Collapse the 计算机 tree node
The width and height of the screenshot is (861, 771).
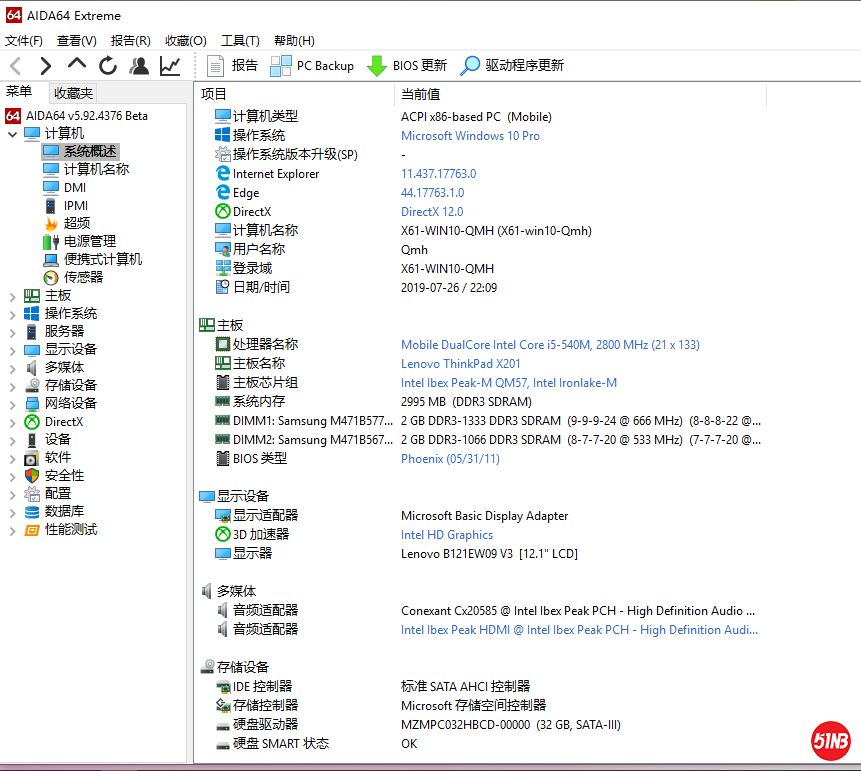click(x=12, y=134)
